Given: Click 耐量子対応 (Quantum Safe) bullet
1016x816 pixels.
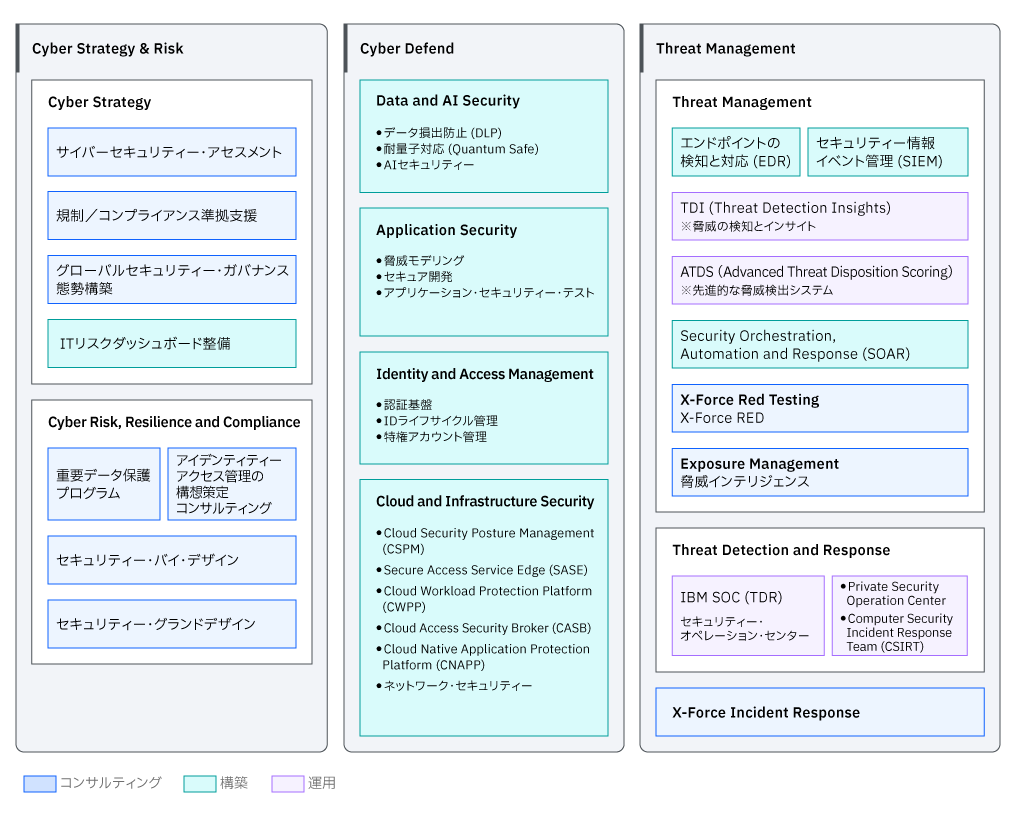Looking at the screenshot, I should (457, 149).
